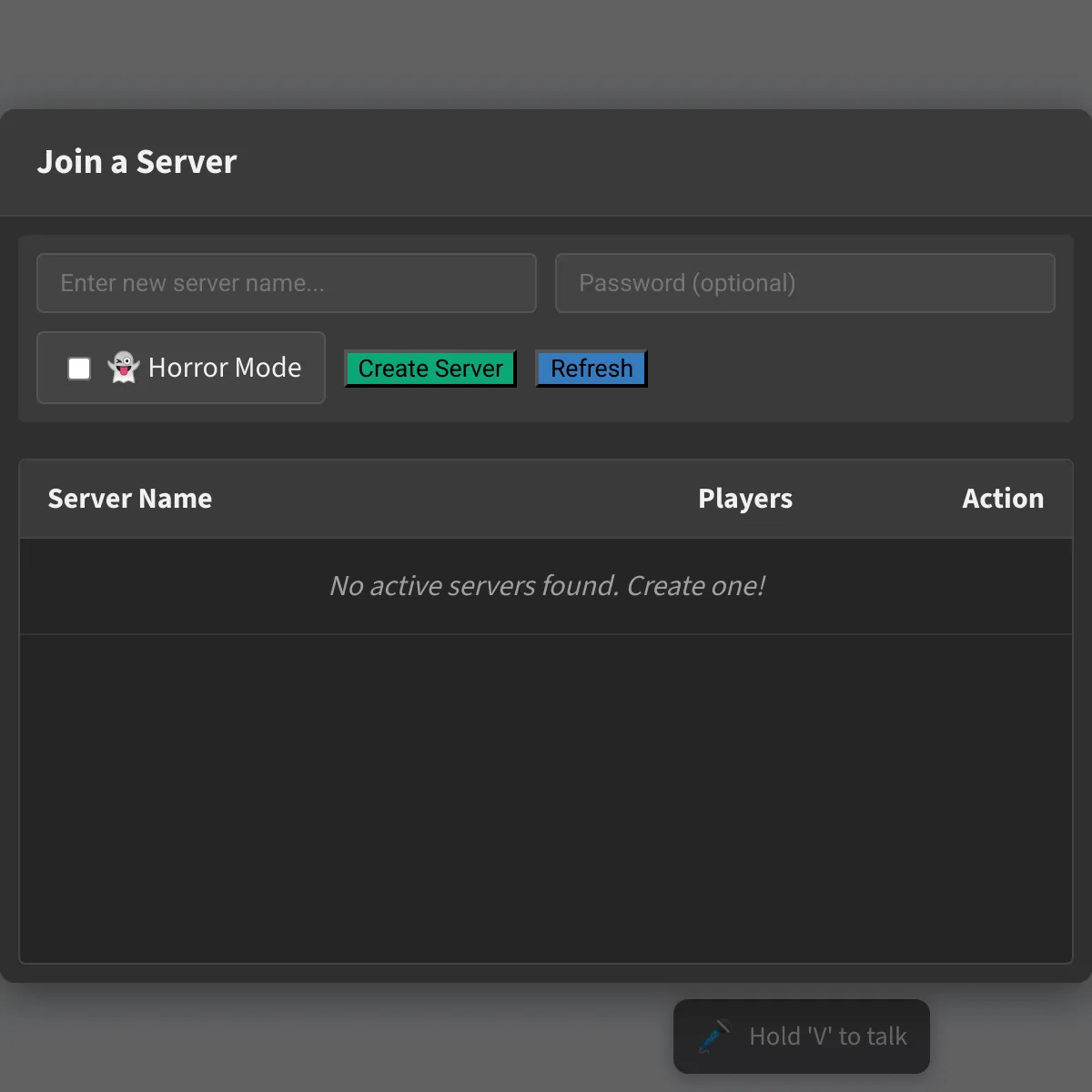Refresh the server list
Screen dimensions: 1092x1092
(x=591, y=369)
